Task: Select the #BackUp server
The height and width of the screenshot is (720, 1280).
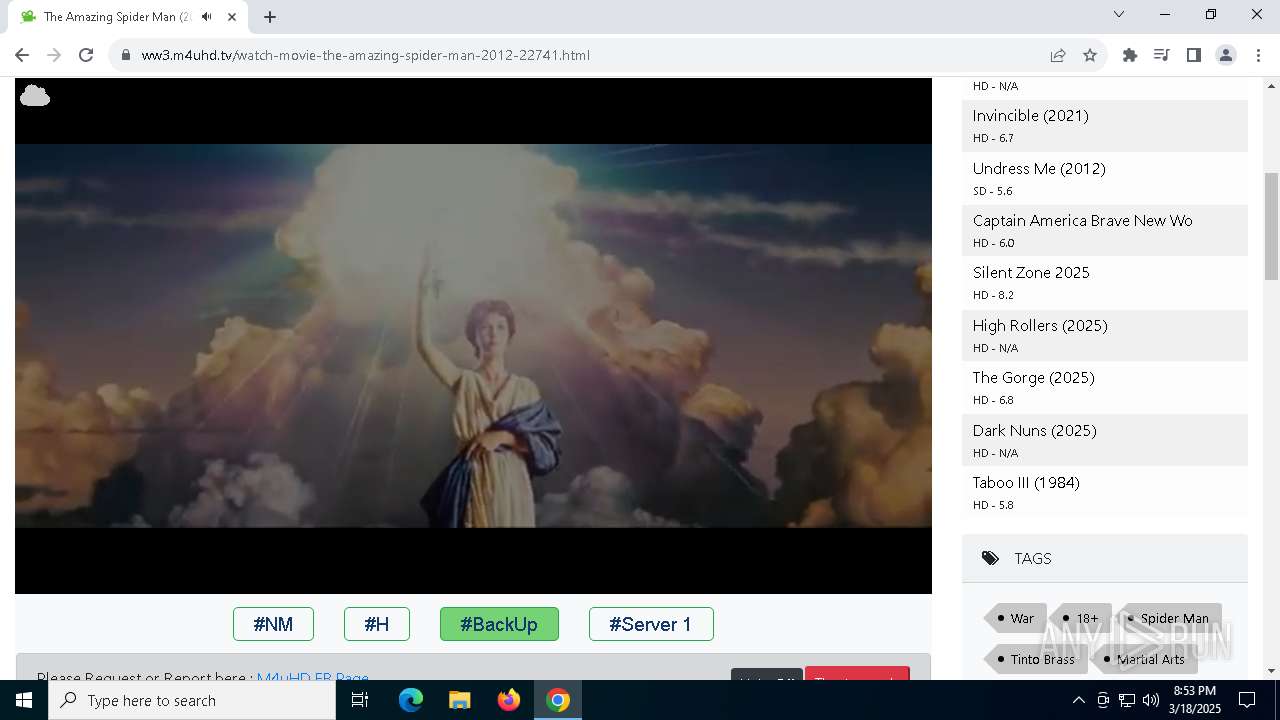Action: pos(499,624)
